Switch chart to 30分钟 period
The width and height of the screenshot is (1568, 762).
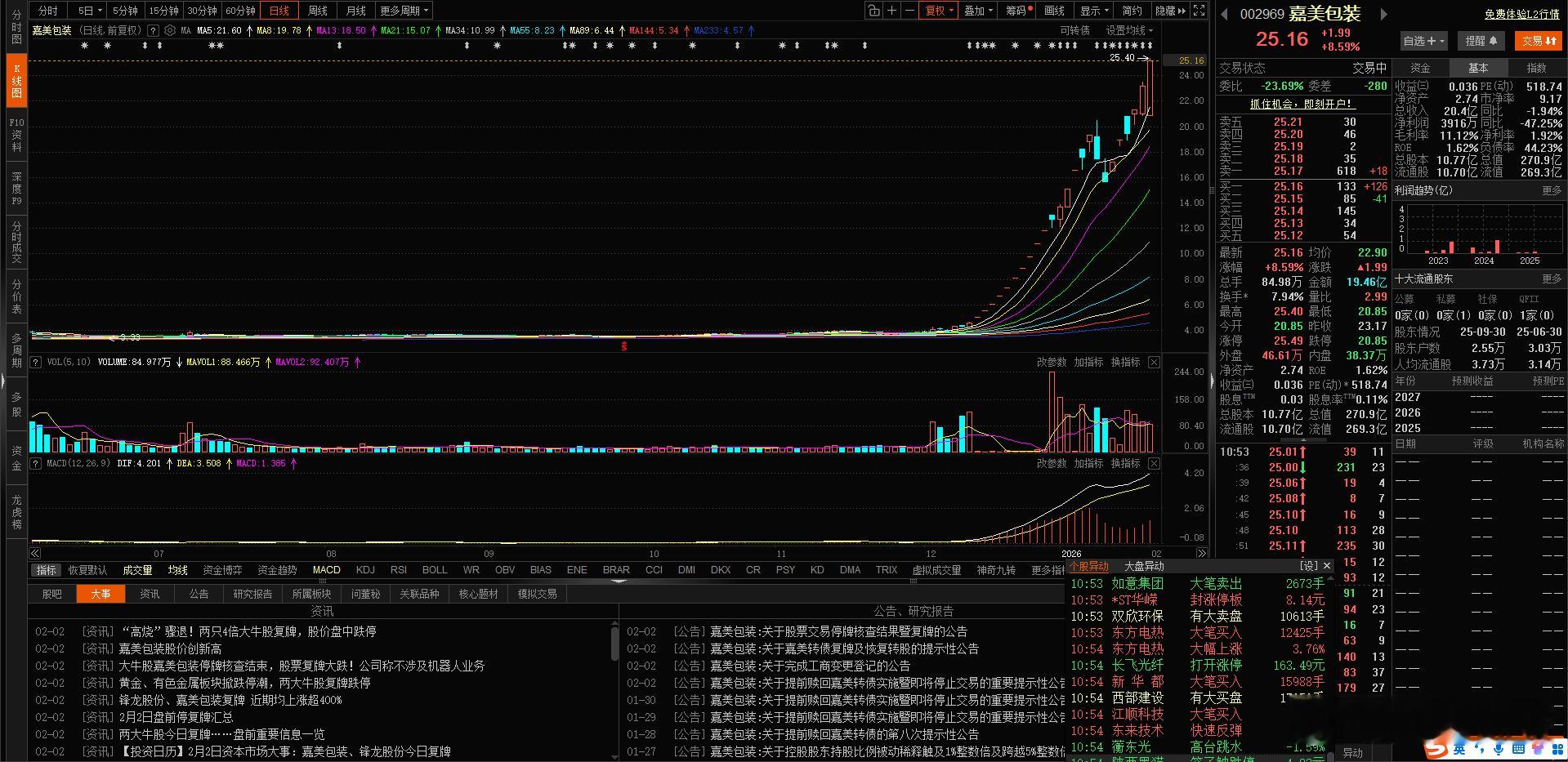click(x=202, y=11)
